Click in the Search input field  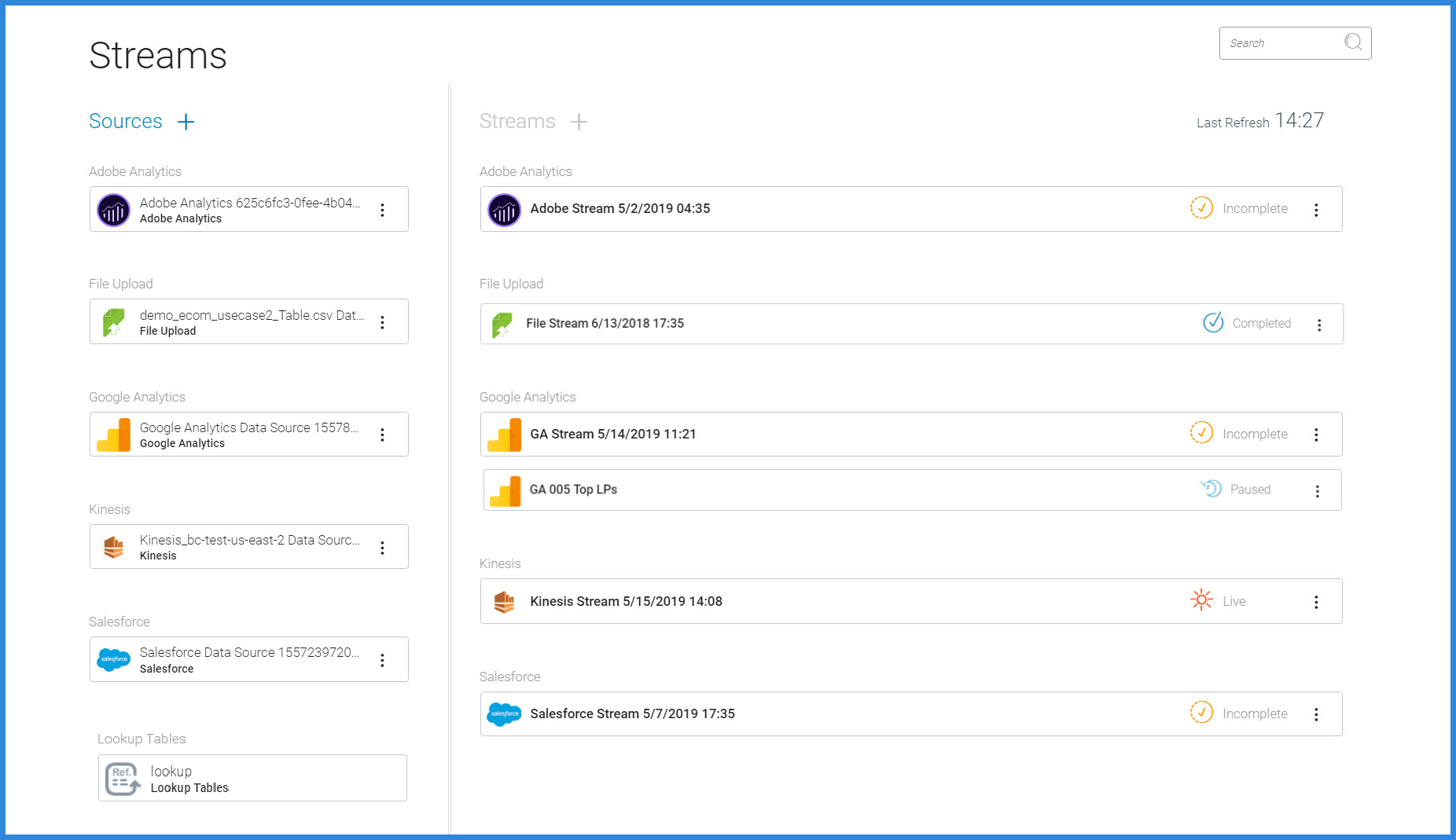click(1295, 43)
